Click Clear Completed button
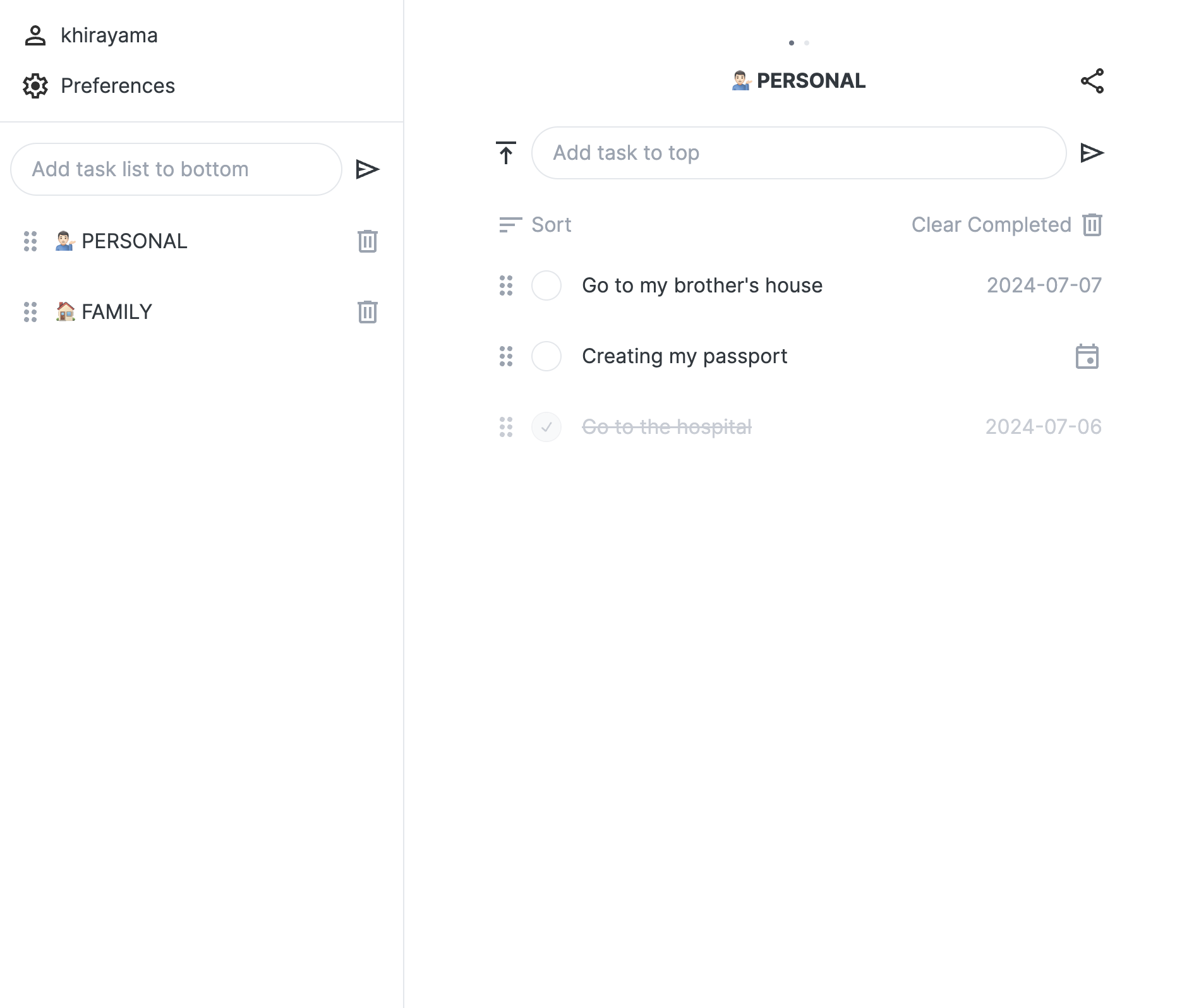1194x1008 pixels. 1007,225
